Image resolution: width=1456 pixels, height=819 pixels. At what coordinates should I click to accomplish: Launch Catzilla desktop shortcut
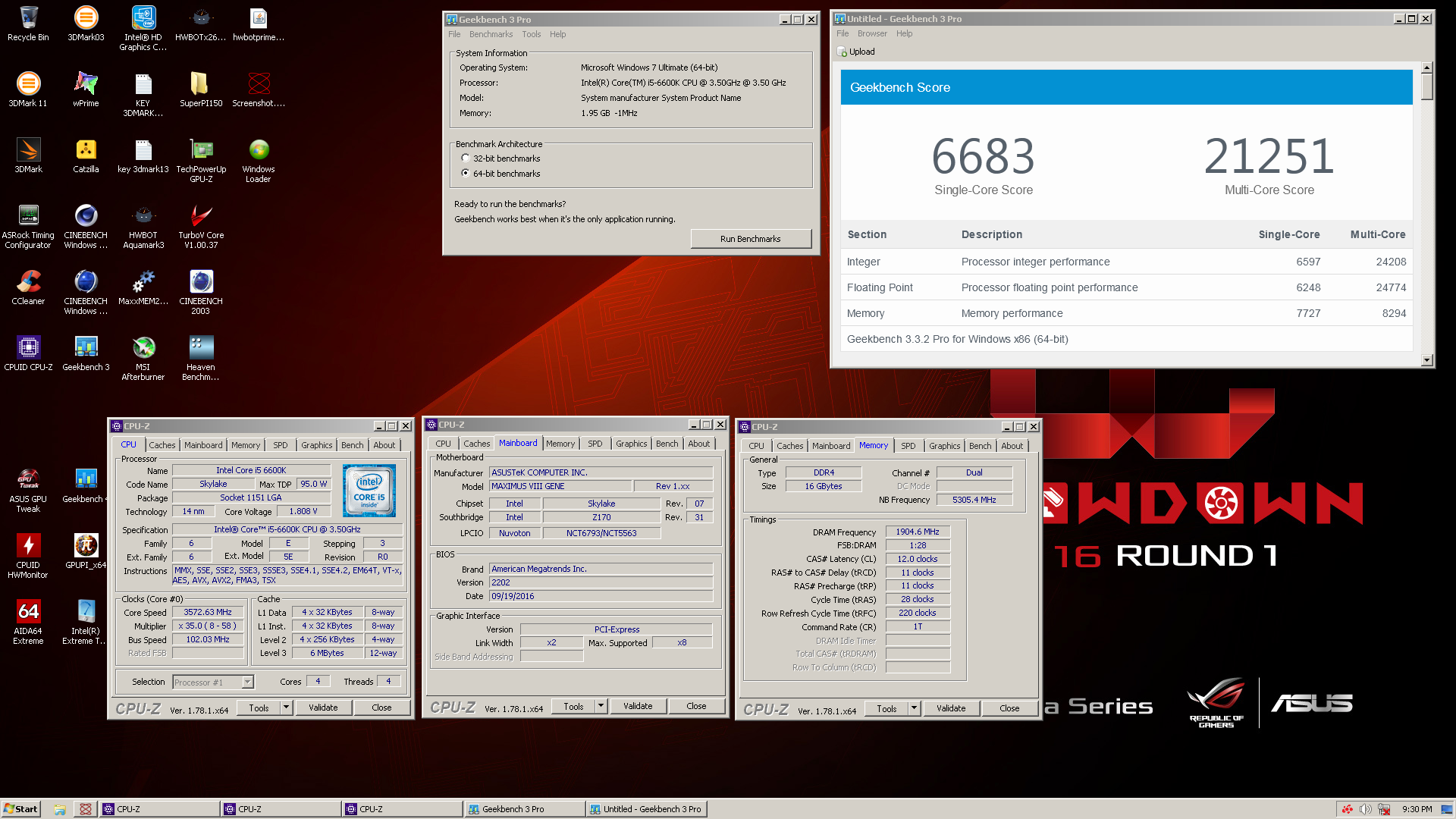86,155
